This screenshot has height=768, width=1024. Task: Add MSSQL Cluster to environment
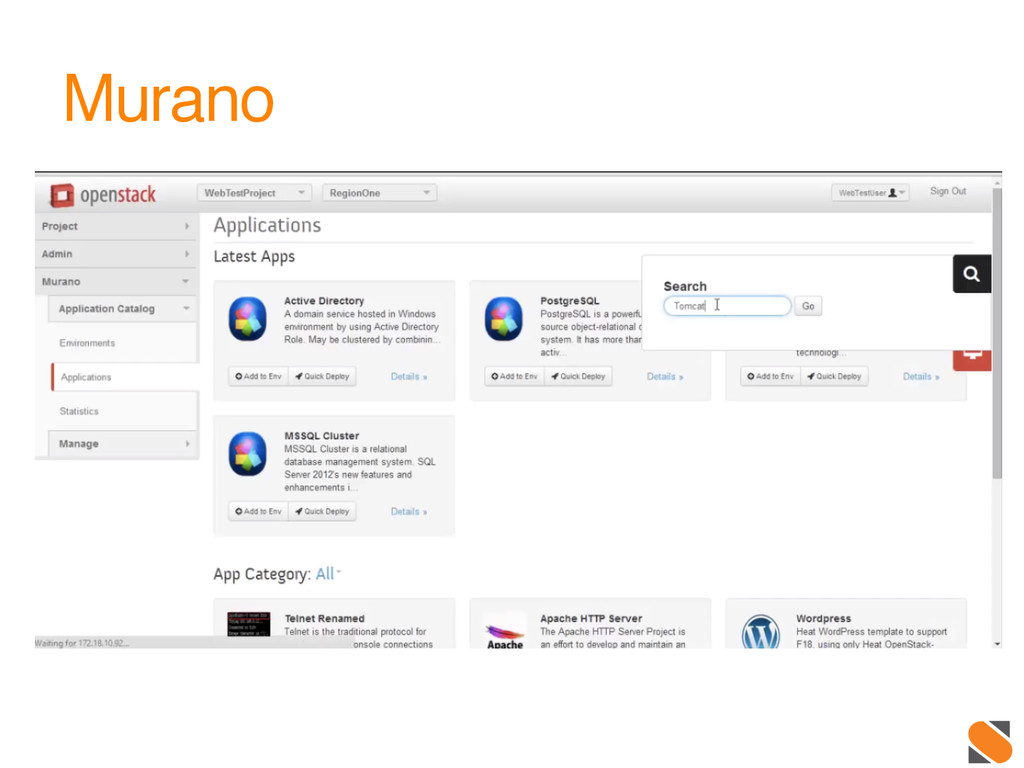[259, 511]
